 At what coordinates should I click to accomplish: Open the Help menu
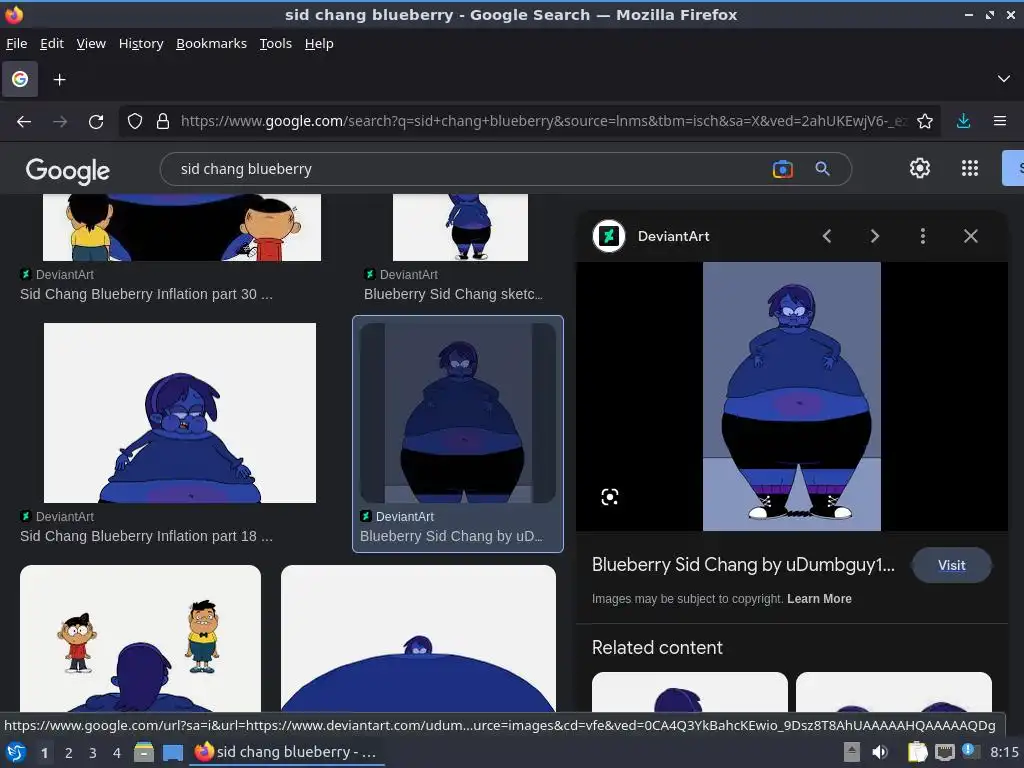point(319,44)
